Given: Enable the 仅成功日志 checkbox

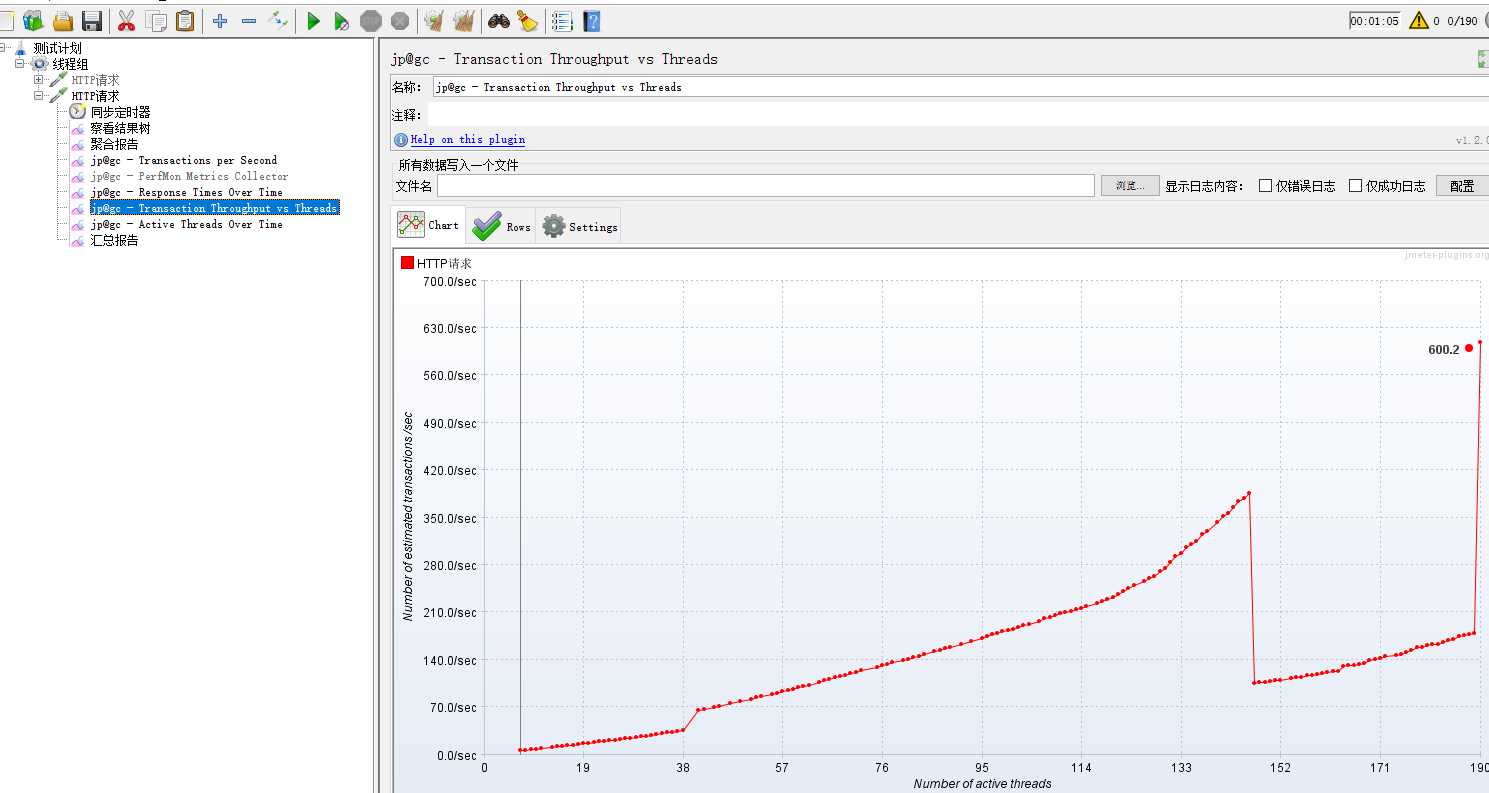Looking at the screenshot, I should point(1355,186).
